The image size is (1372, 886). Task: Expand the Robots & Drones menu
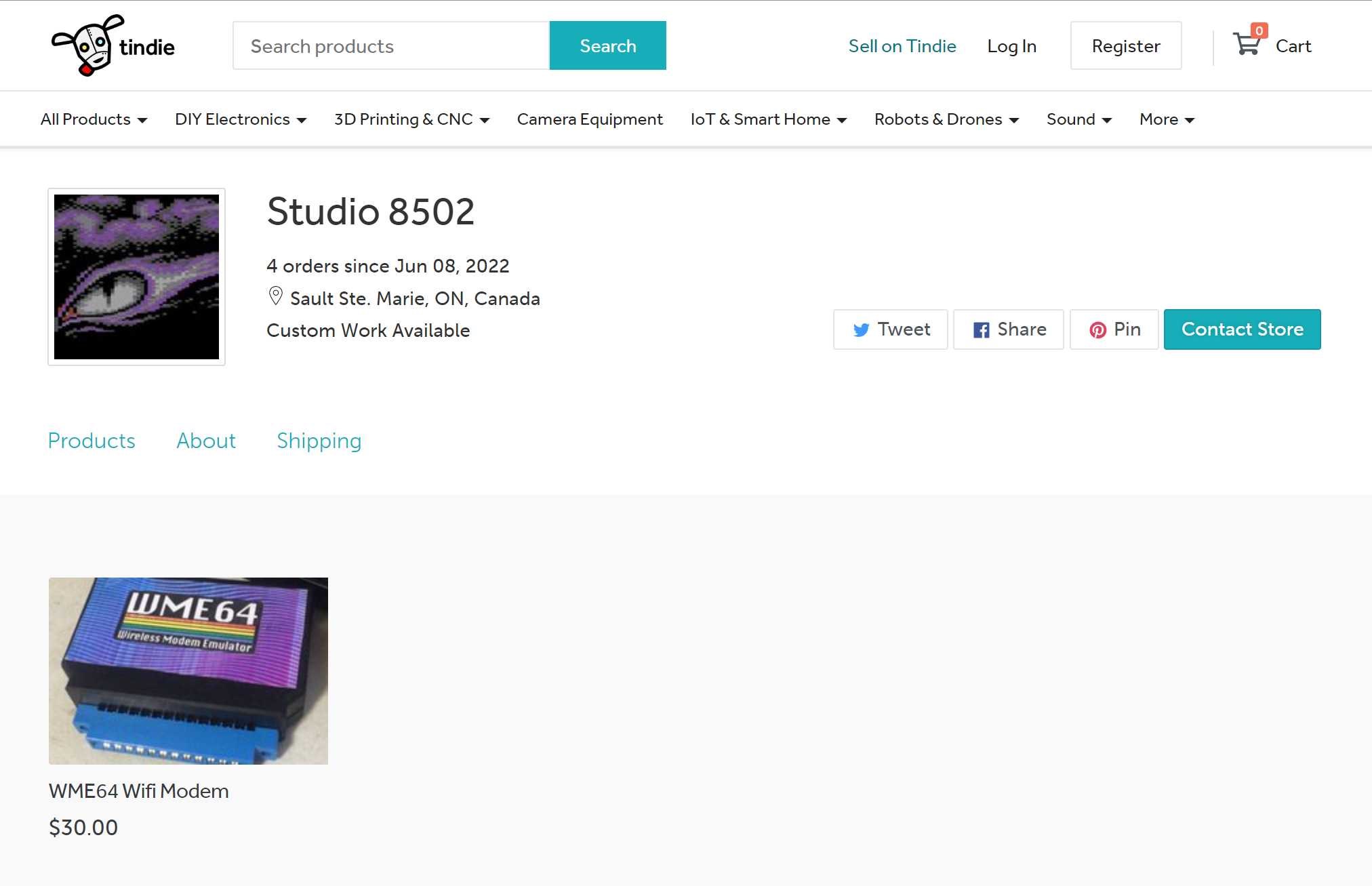(x=946, y=119)
